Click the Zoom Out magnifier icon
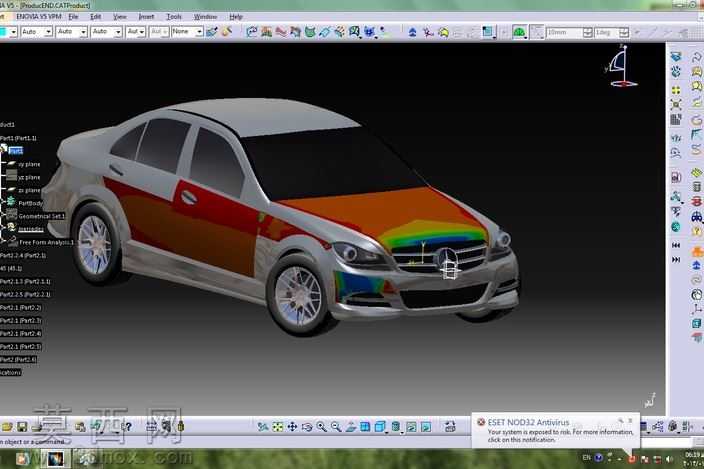Viewport: 704px width, 469px height. click(x=336, y=427)
